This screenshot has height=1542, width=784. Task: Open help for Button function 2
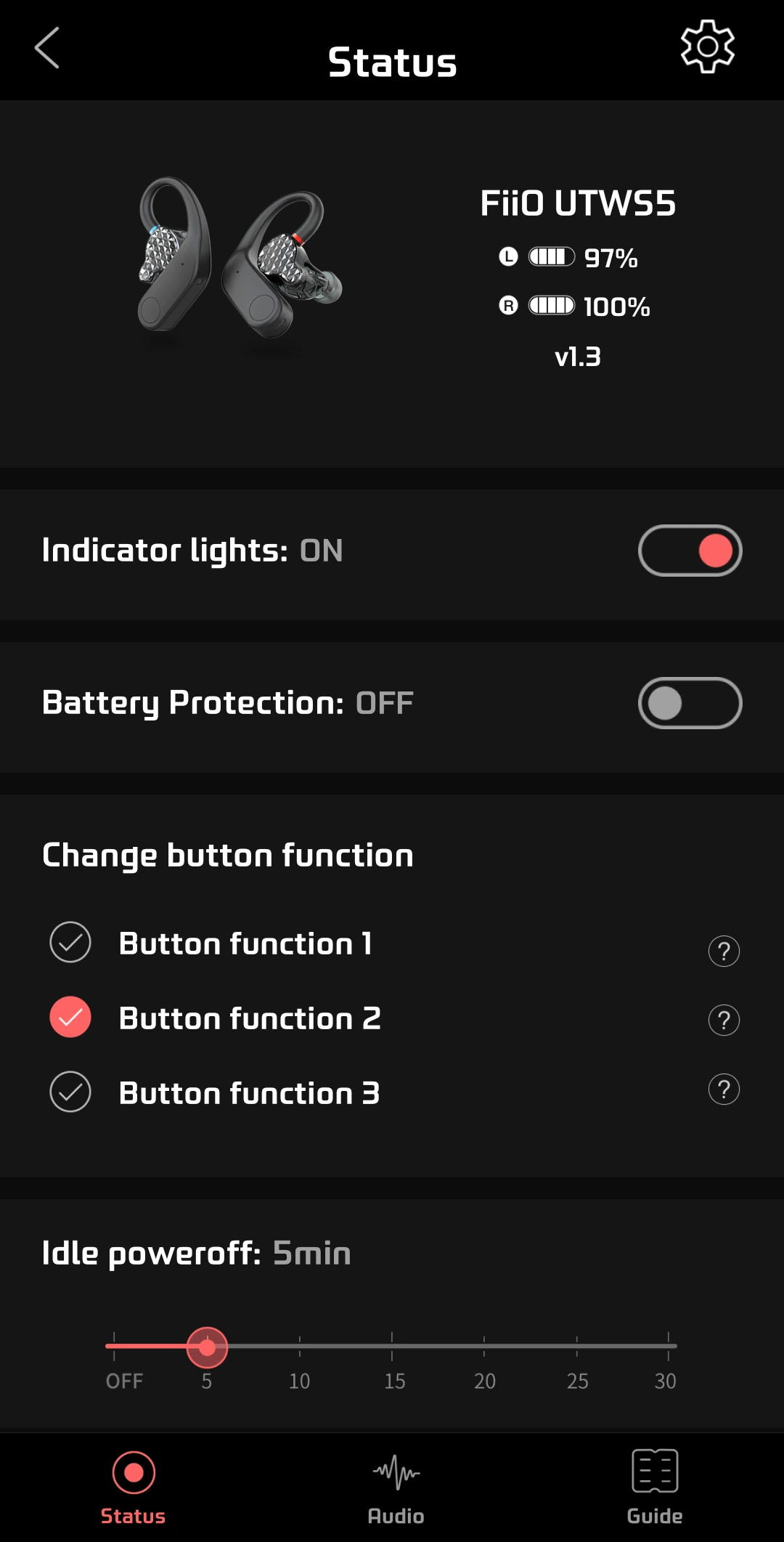click(x=724, y=1020)
